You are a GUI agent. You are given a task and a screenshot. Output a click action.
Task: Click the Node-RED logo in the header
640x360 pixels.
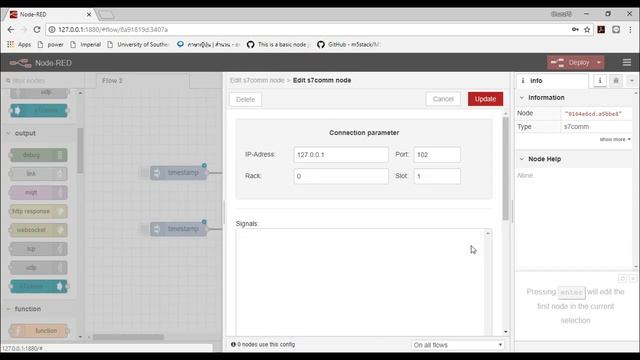20,63
